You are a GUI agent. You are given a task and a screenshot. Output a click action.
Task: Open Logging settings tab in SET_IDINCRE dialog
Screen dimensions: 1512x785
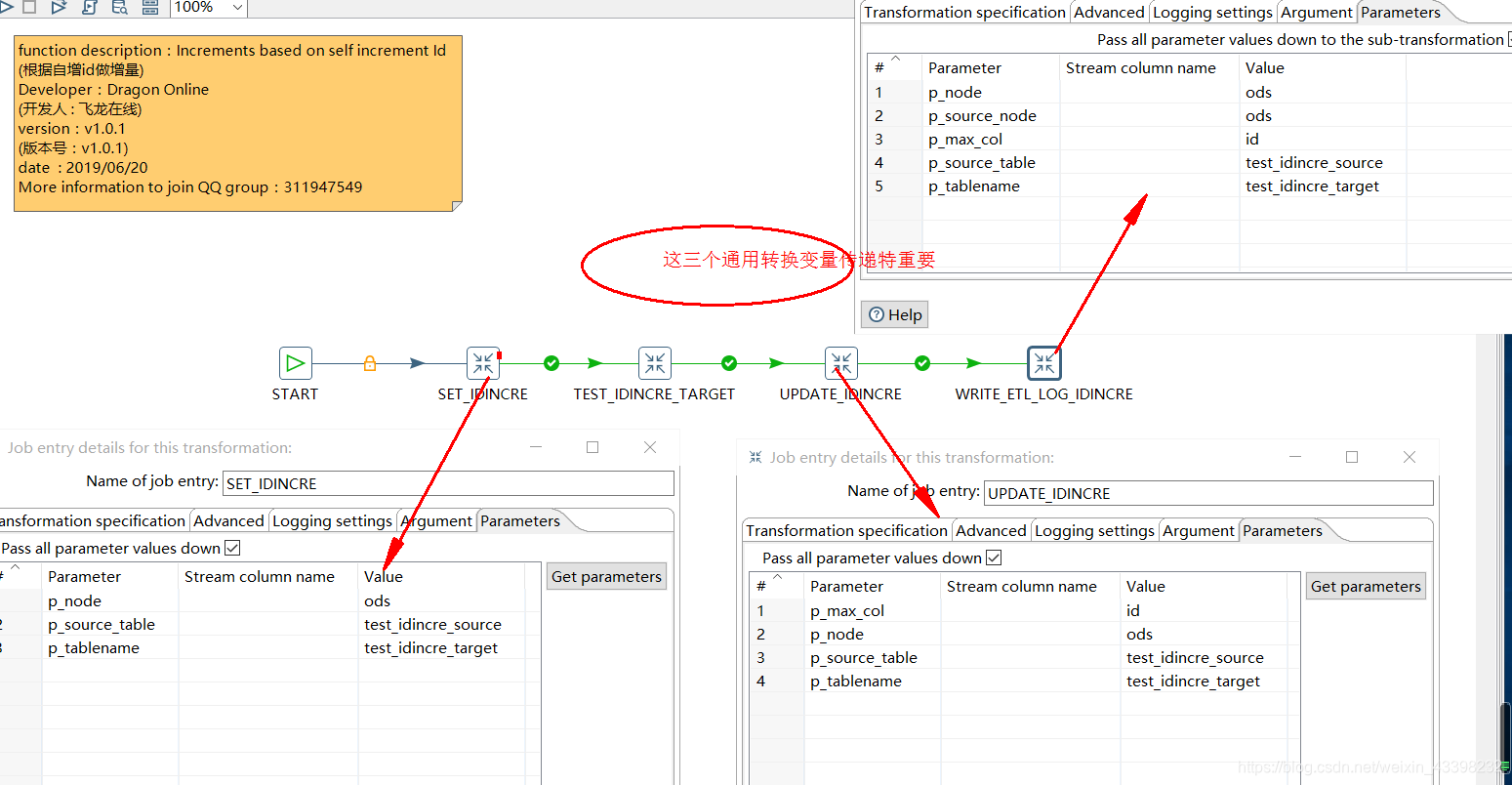[x=332, y=521]
